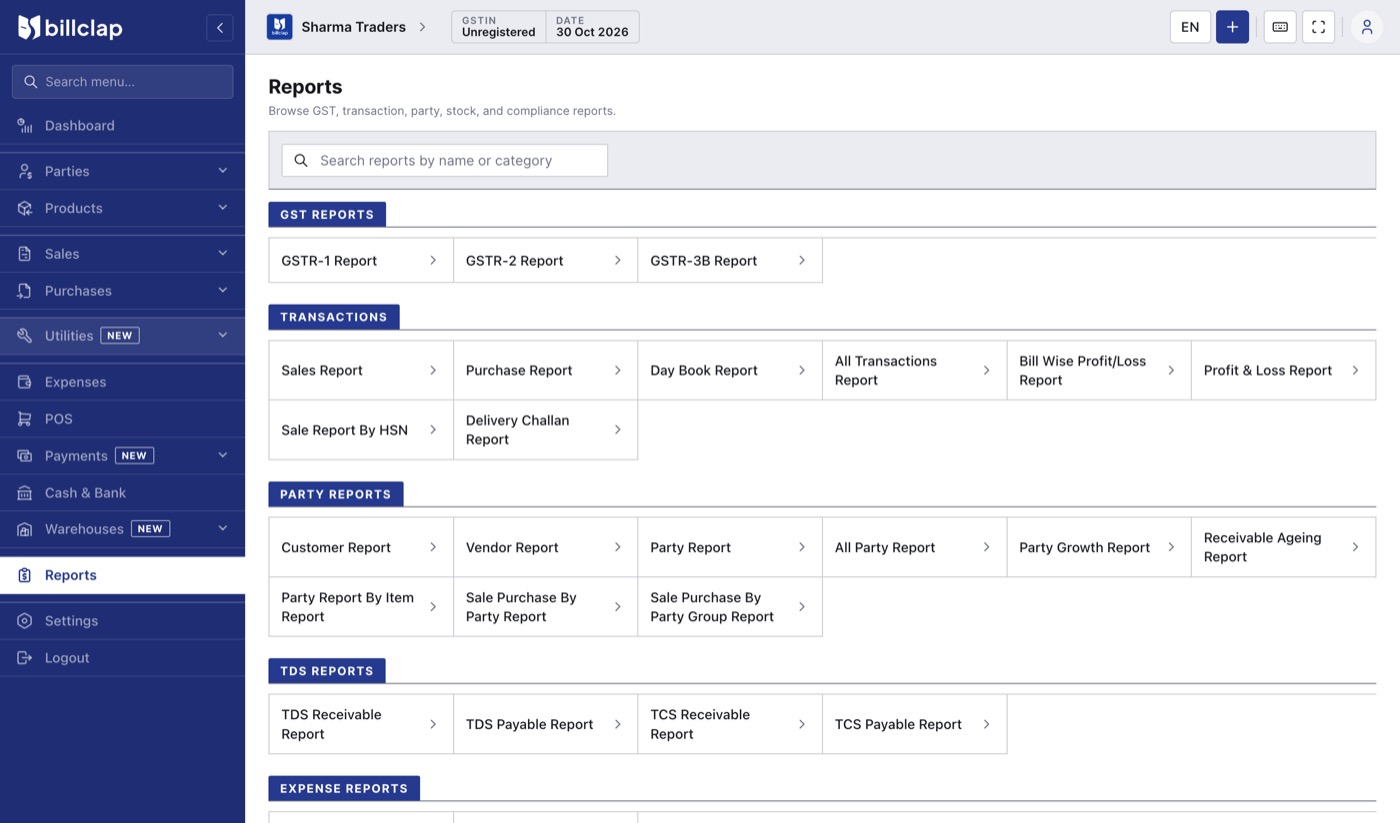The image size is (1400, 823).
Task: Click the Date 30 Oct 2026 badge
Action: (593, 27)
